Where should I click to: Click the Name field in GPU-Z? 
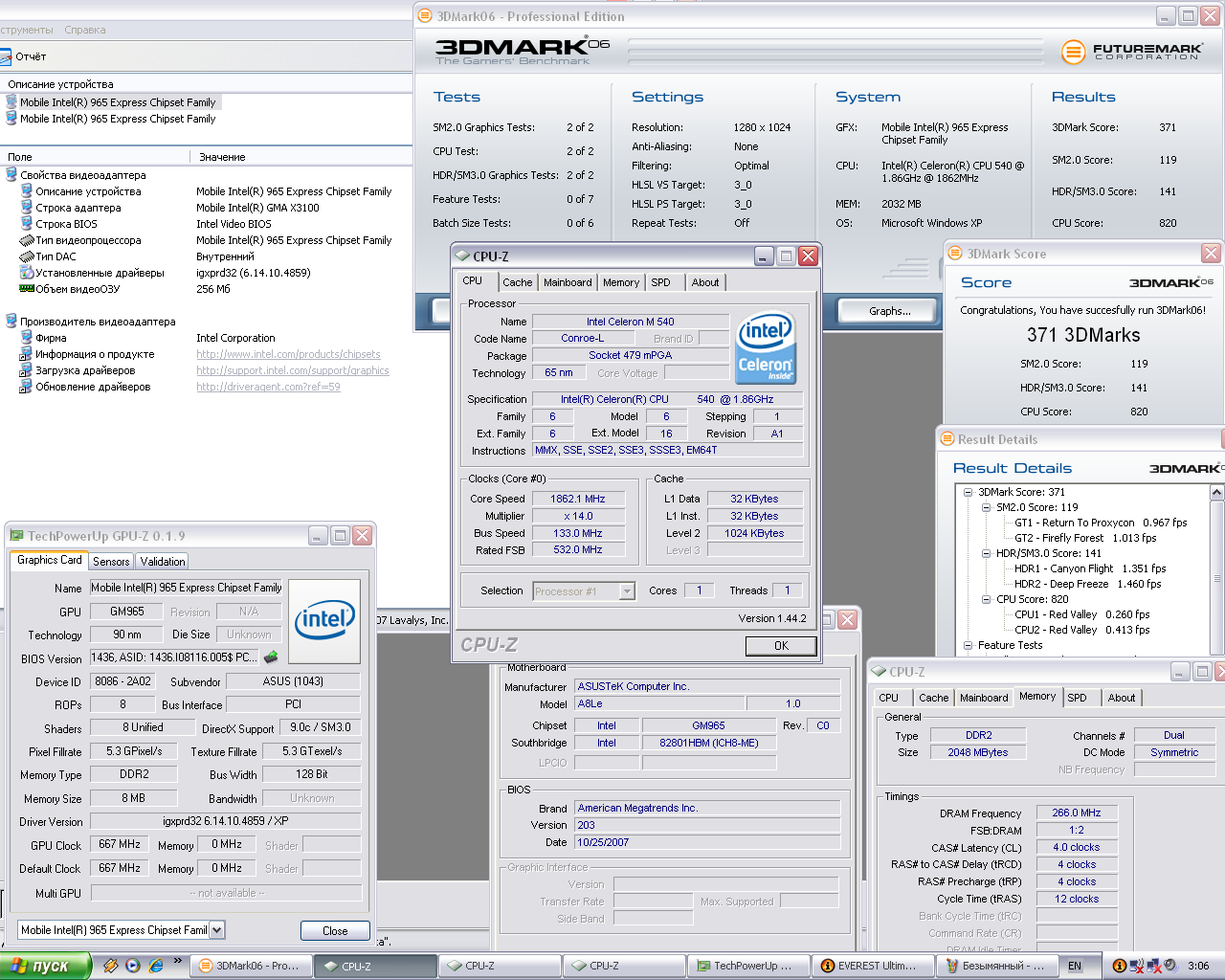tap(187, 588)
